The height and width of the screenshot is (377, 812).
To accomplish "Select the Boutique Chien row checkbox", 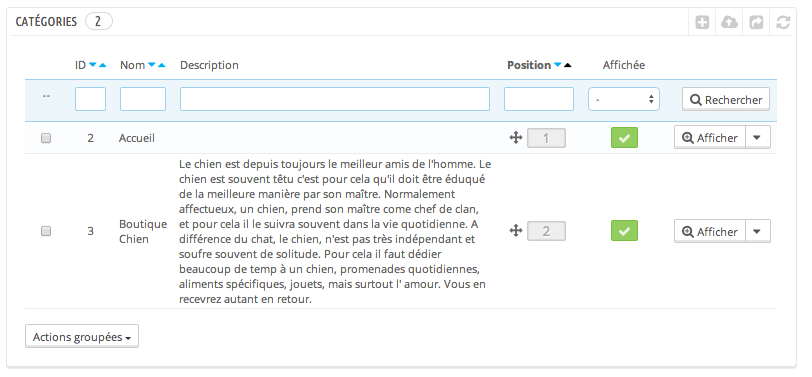I will point(46,231).
